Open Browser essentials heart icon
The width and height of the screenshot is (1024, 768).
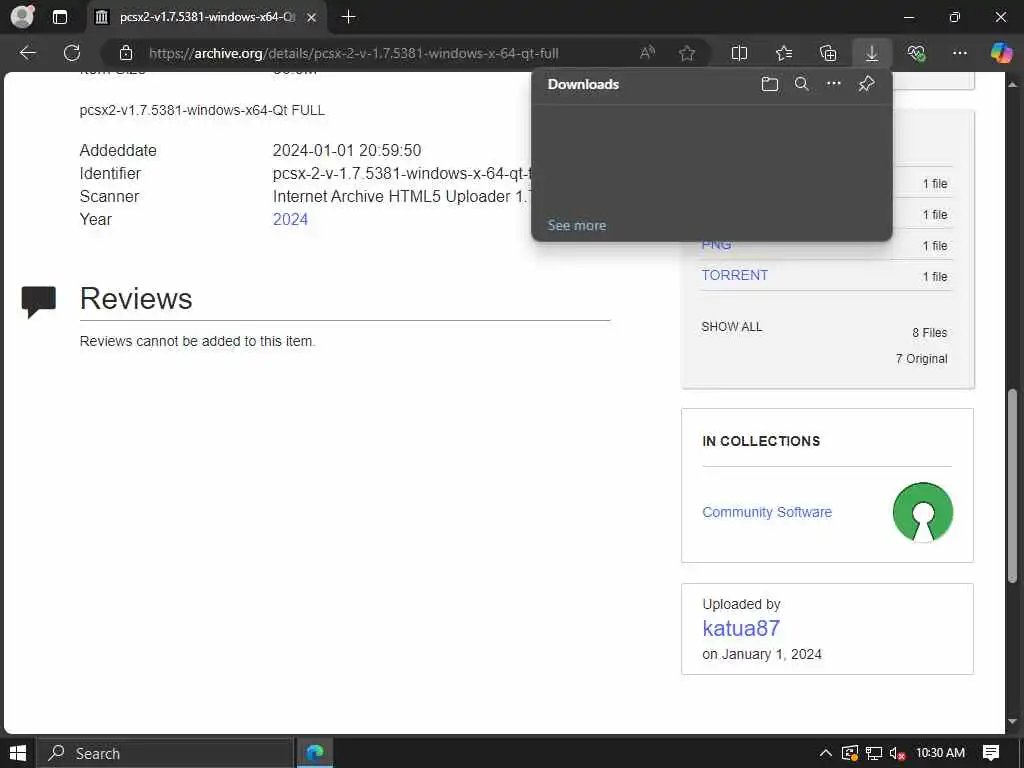[x=916, y=53]
